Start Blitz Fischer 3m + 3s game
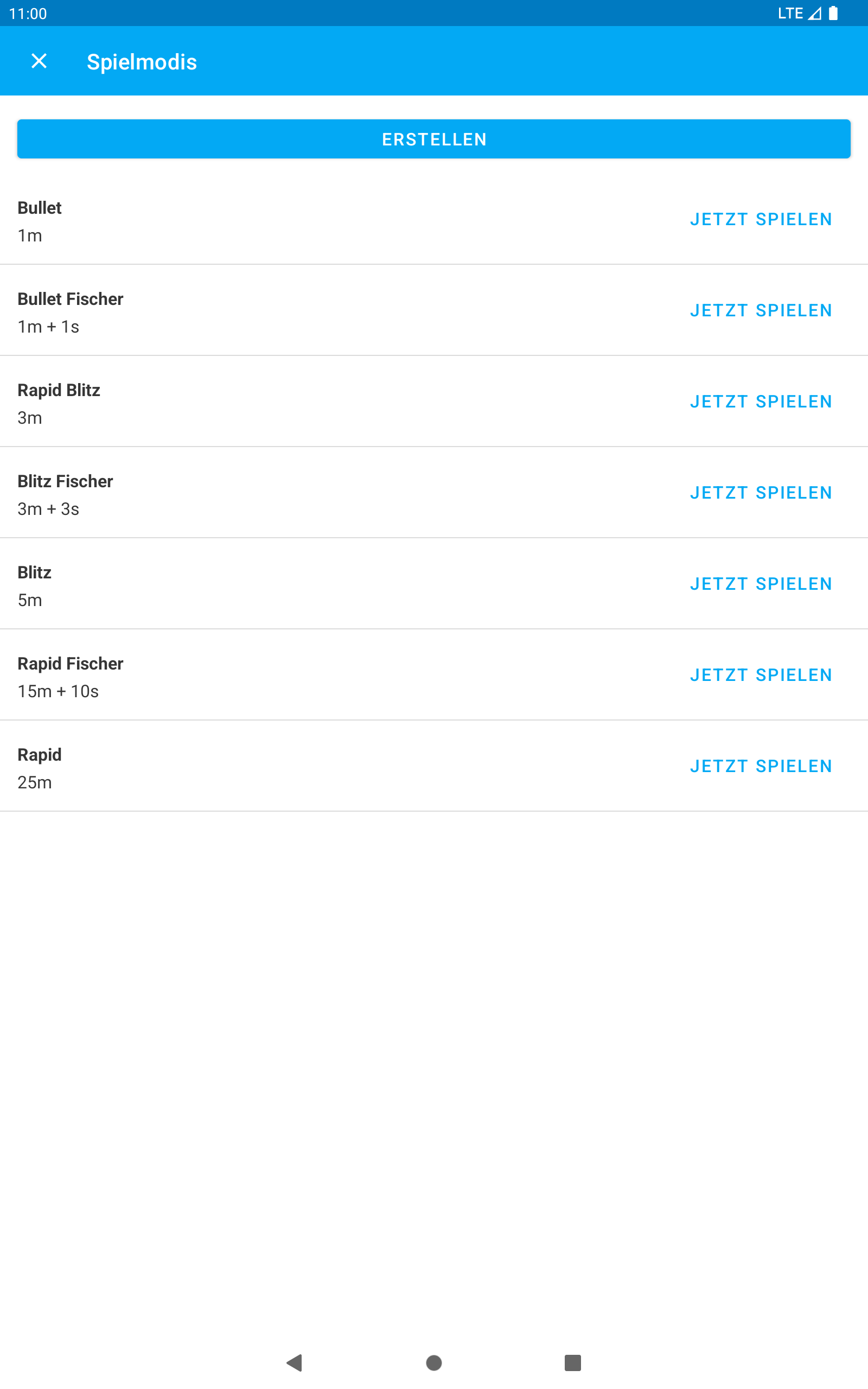This screenshot has width=868, height=1389. [761, 493]
